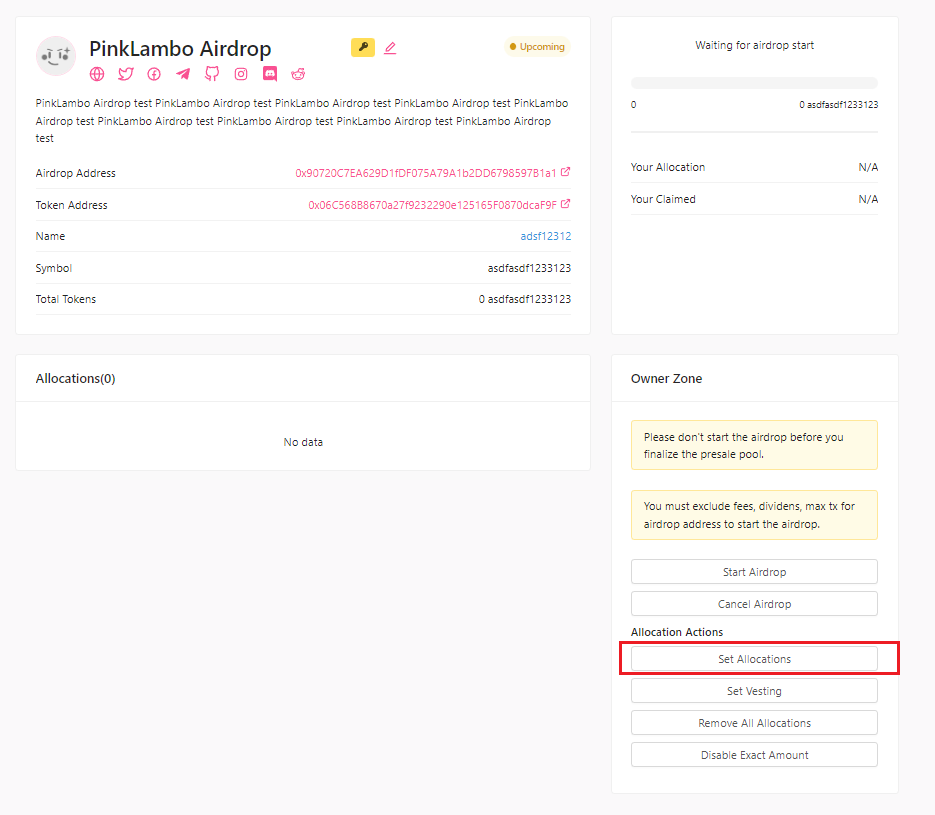The image size is (935, 815).
Task: Click the Start Airdrop button
Action: point(754,572)
